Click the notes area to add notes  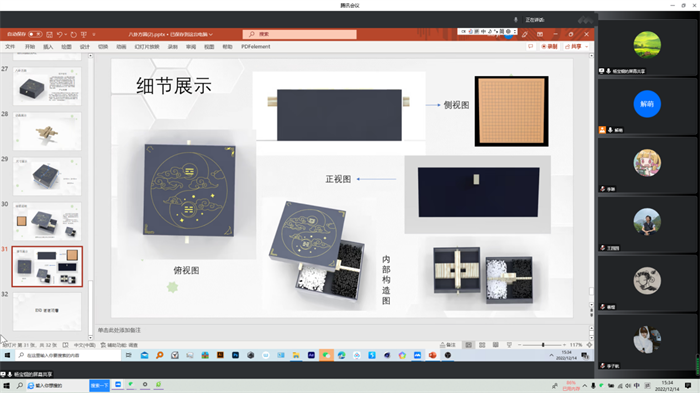[x=119, y=330]
